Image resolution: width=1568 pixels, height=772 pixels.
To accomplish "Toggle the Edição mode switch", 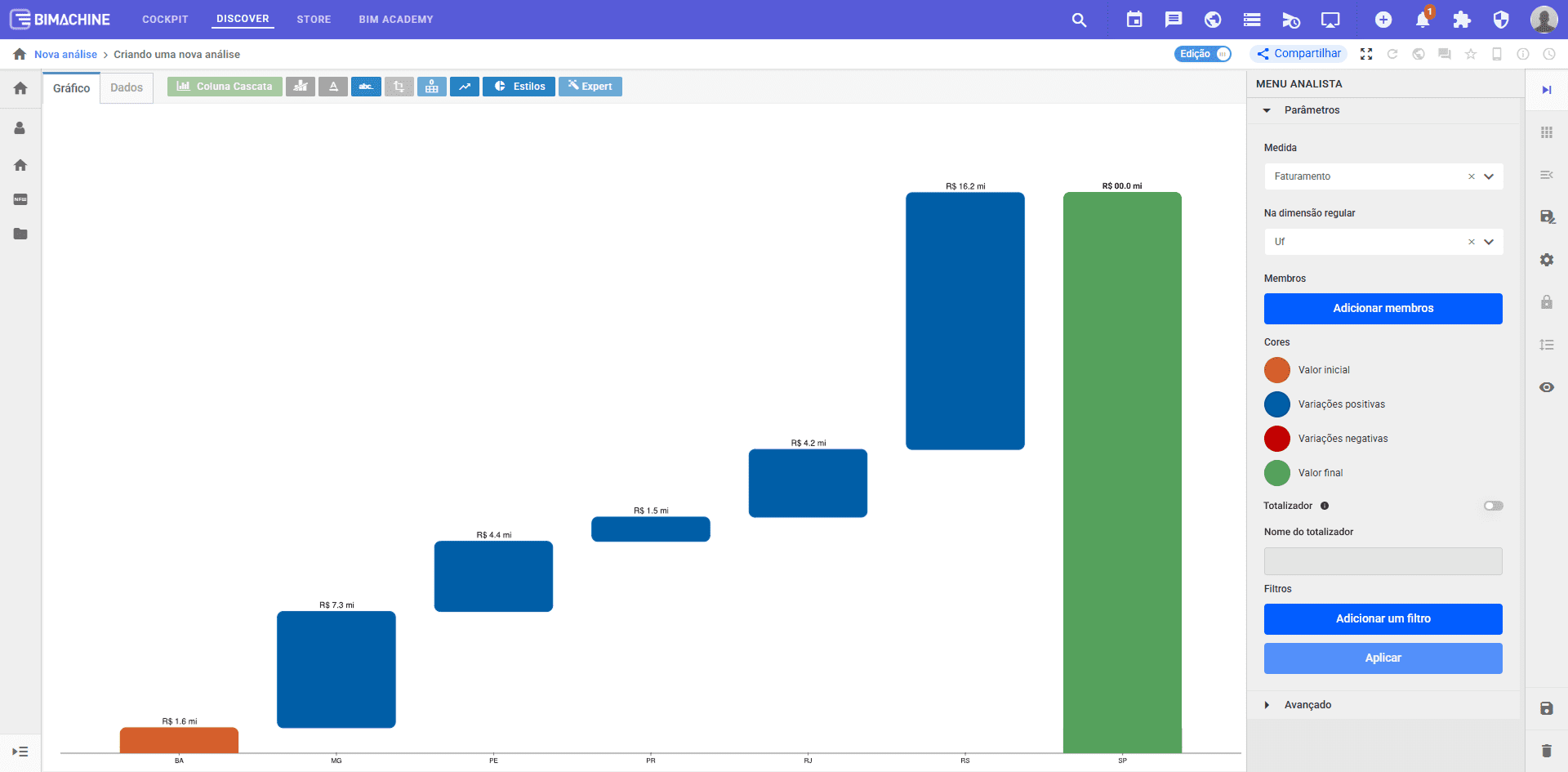I will (1203, 54).
